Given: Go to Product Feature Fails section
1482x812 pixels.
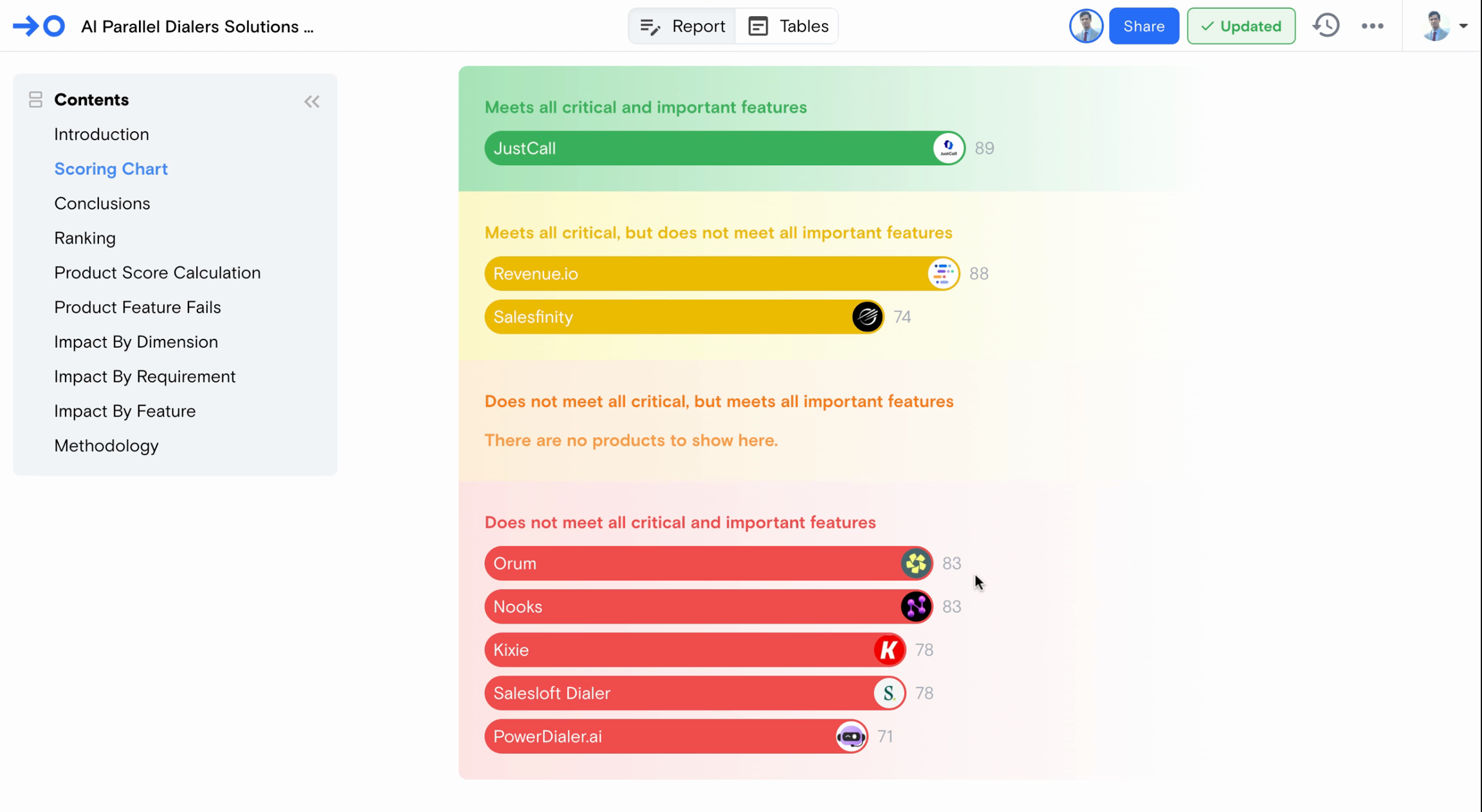Looking at the screenshot, I should [138, 307].
